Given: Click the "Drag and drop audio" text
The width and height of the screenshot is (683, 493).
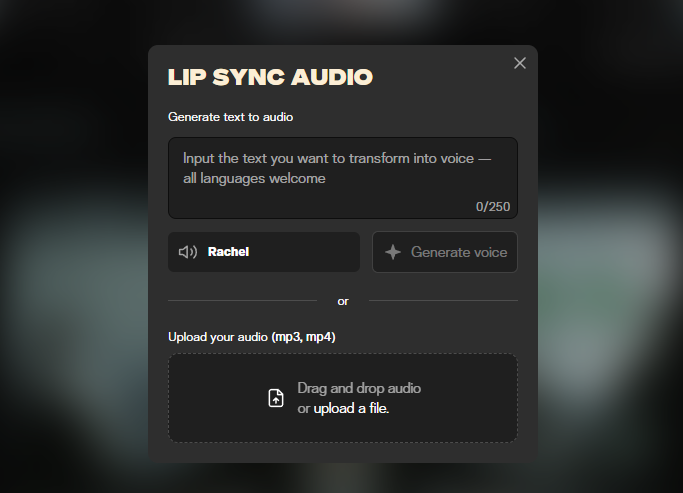Looking at the screenshot, I should (359, 388).
